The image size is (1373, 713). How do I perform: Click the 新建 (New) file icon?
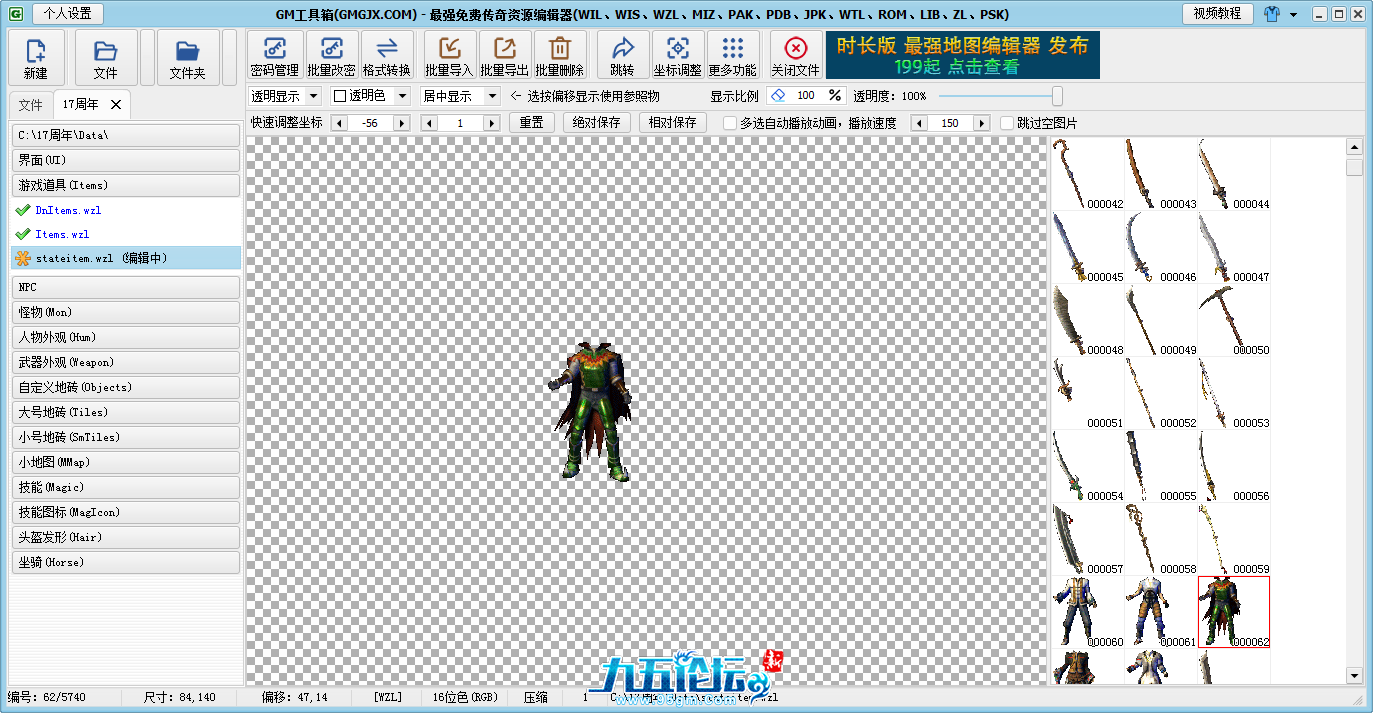pos(36,58)
